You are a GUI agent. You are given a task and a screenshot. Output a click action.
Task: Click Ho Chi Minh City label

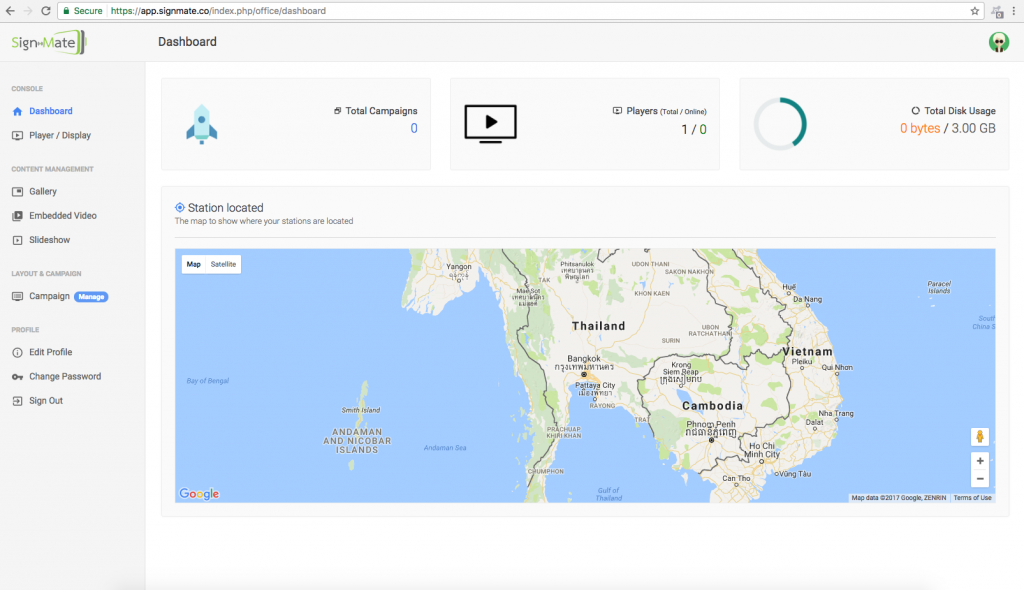tap(762, 450)
